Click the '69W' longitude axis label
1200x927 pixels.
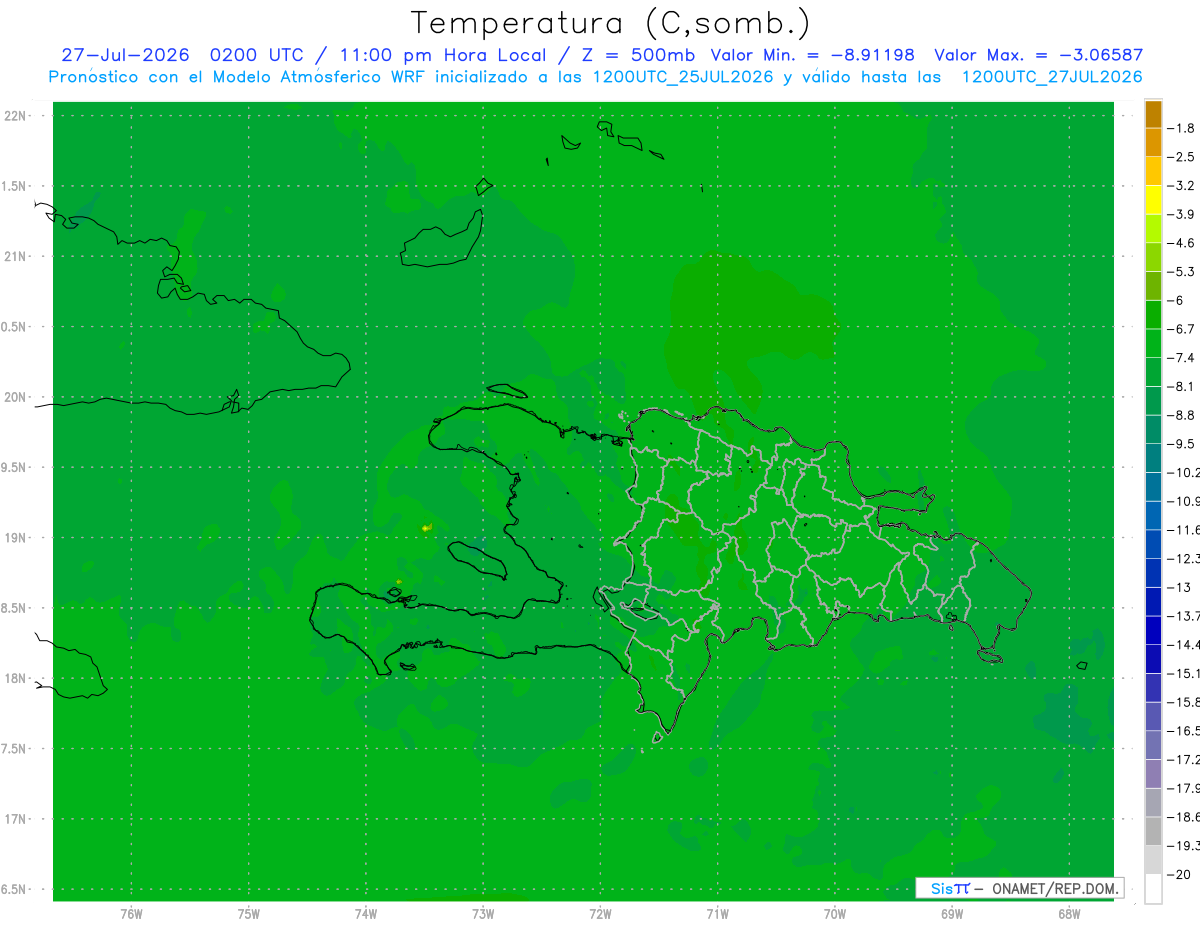click(952, 913)
